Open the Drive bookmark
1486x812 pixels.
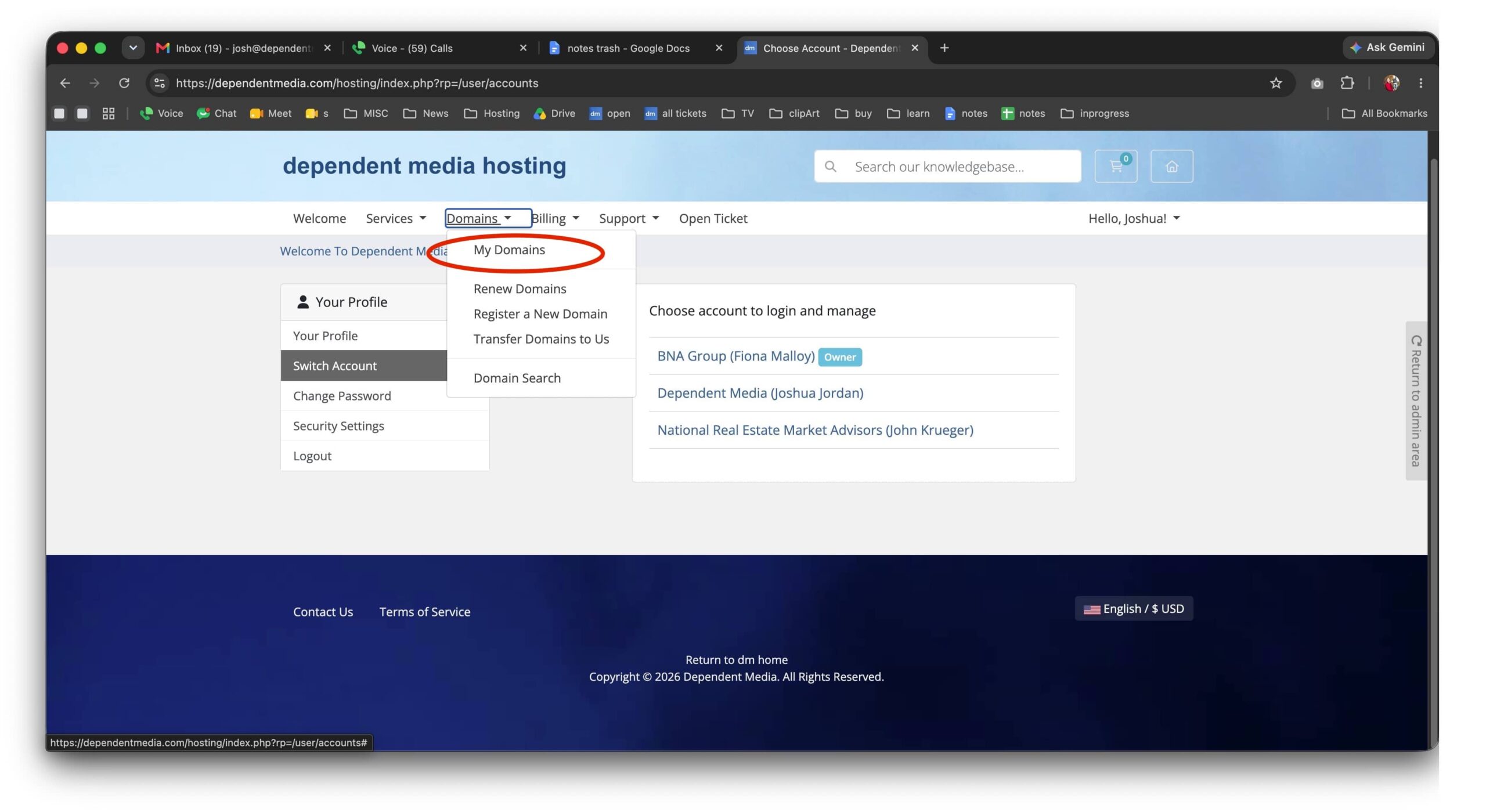point(554,113)
